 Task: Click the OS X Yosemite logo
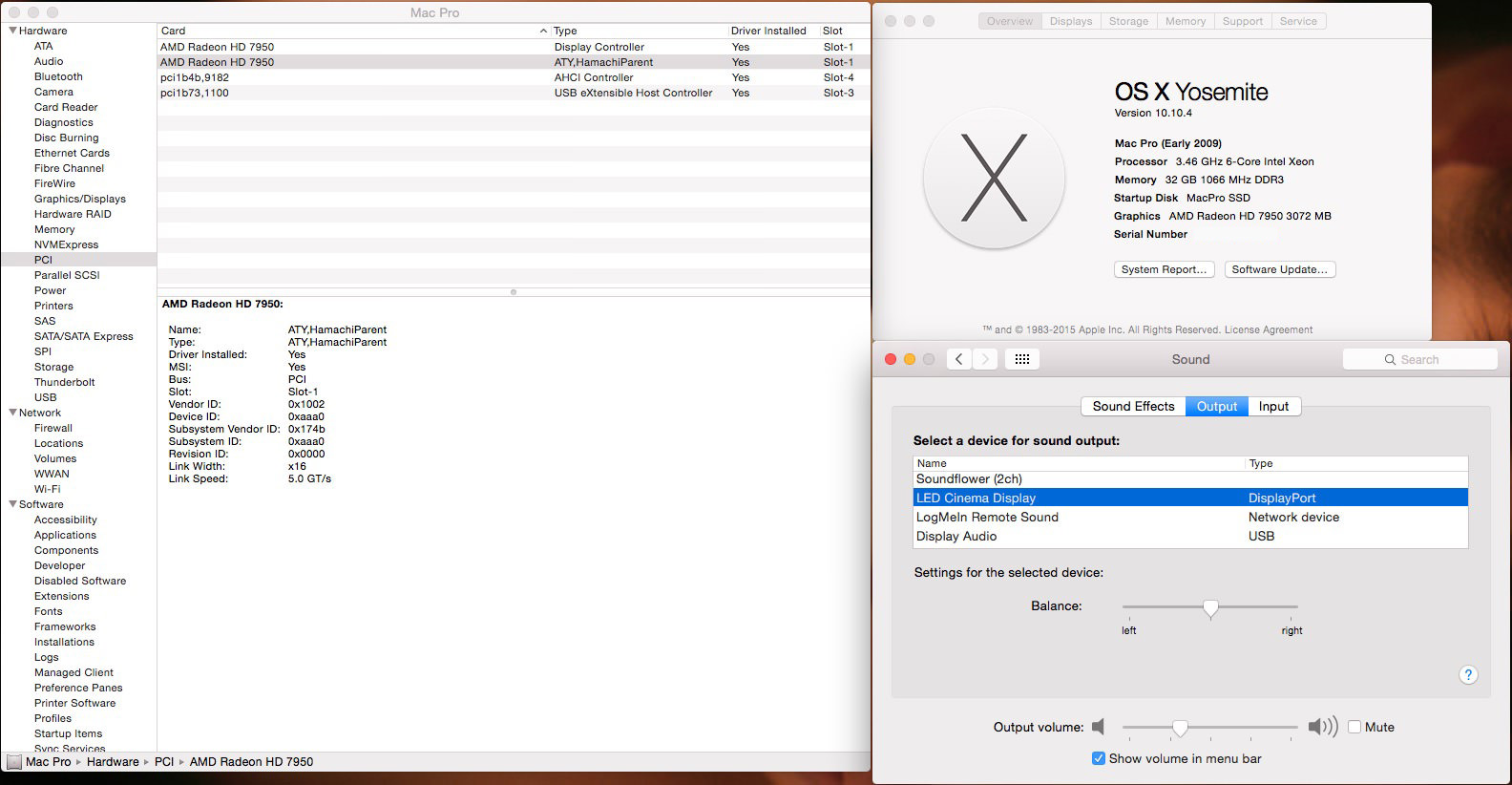pos(994,178)
